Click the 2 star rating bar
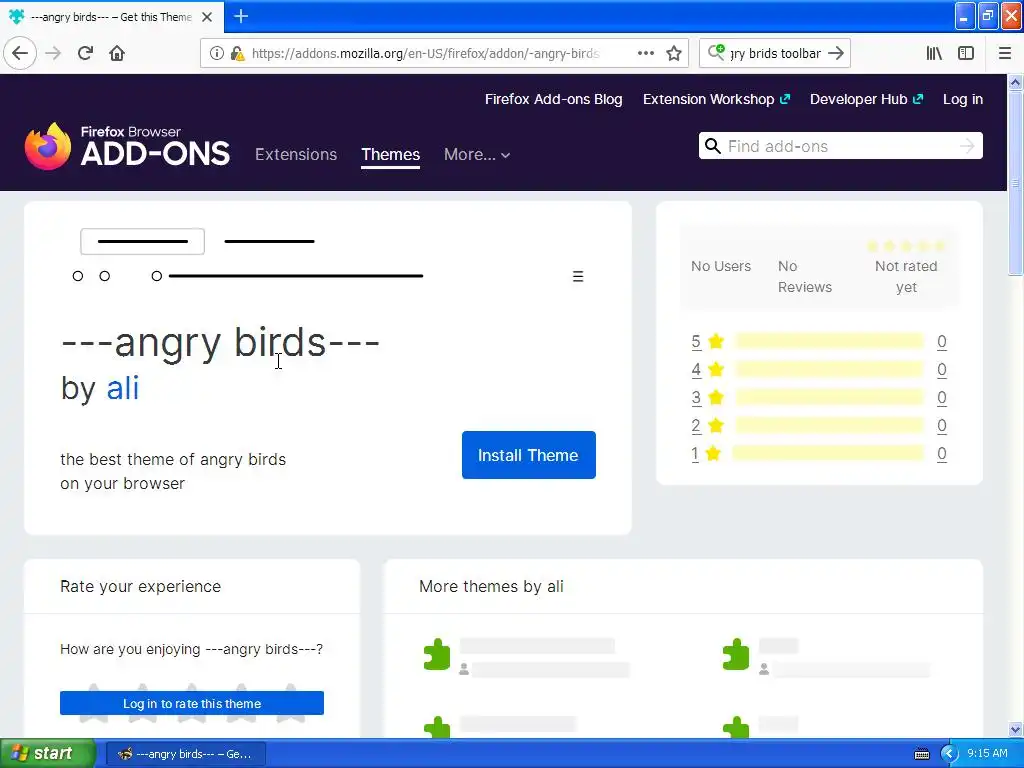 [x=829, y=426]
